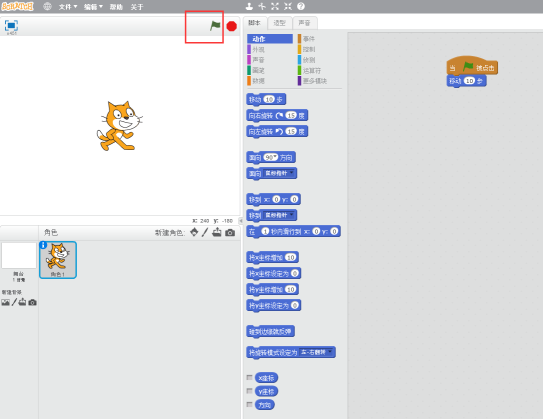Click the 碰到边缘就反弹 block

(270, 332)
